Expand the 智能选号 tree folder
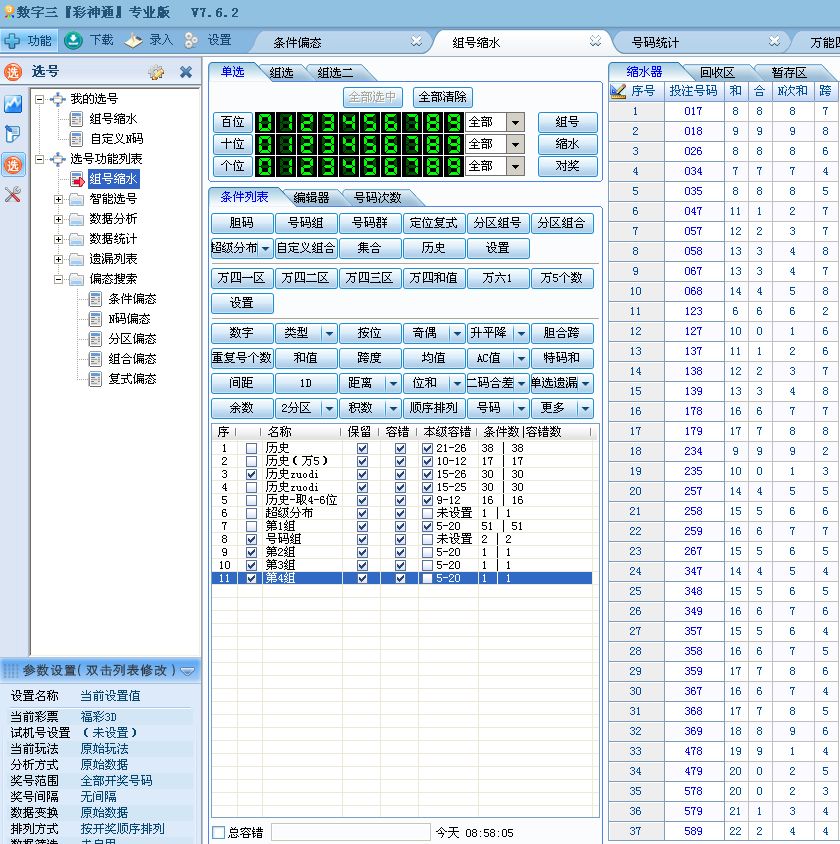The height and width of the screenshot is (844, 840). click(x=58, y=199)
